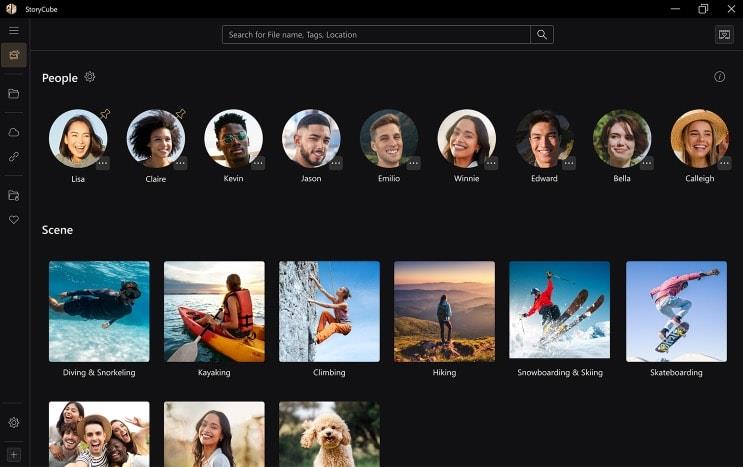Click the display icon in the top right
This screenshot has height=467, width=743.
pyautogui.click(x=724, y=35)
